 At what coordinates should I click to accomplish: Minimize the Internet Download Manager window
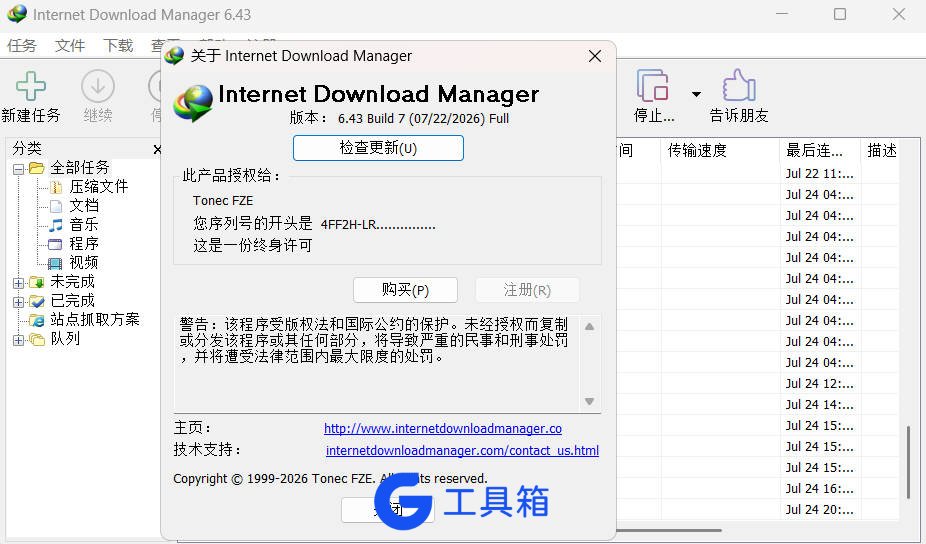[x=782, y=14]
